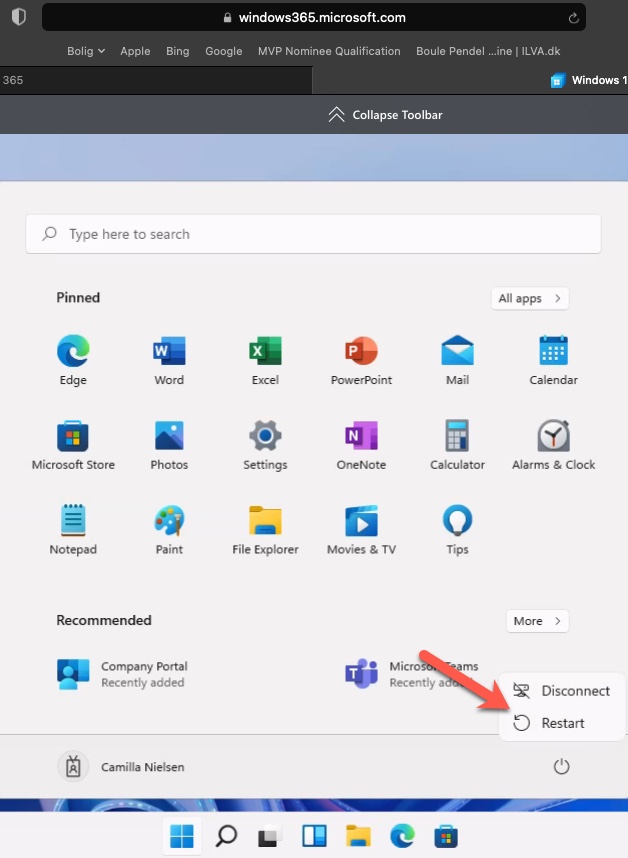
Task: Open MVP Nominee Qualification bookmark
Action: pyautogui.click(x=329, y=51)
